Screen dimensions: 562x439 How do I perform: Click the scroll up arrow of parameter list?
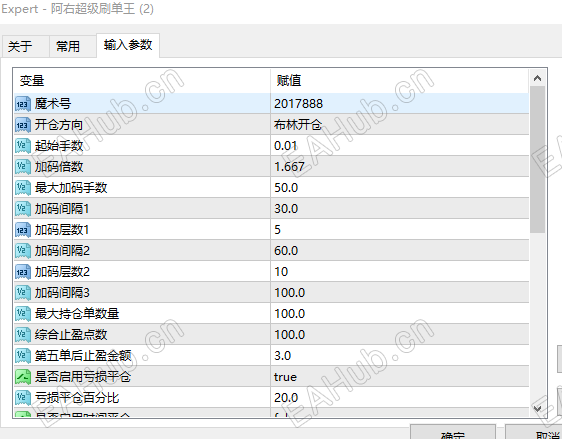(537, 78)
